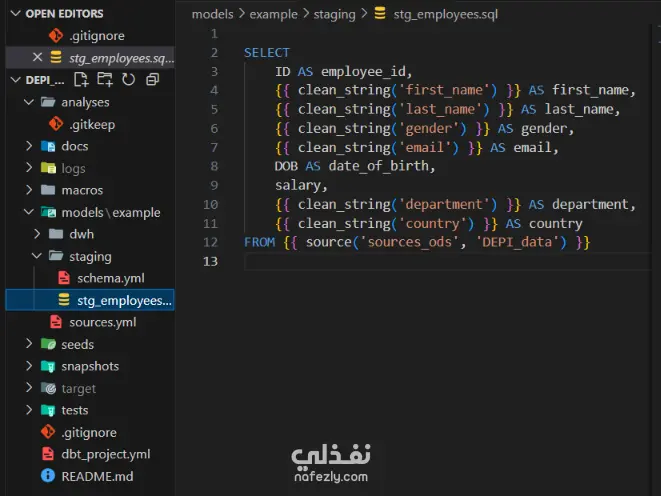The width and height of the screenshot is (661, 496).
Task: Select the models breadcrumb segment
Action: point(212,14)
